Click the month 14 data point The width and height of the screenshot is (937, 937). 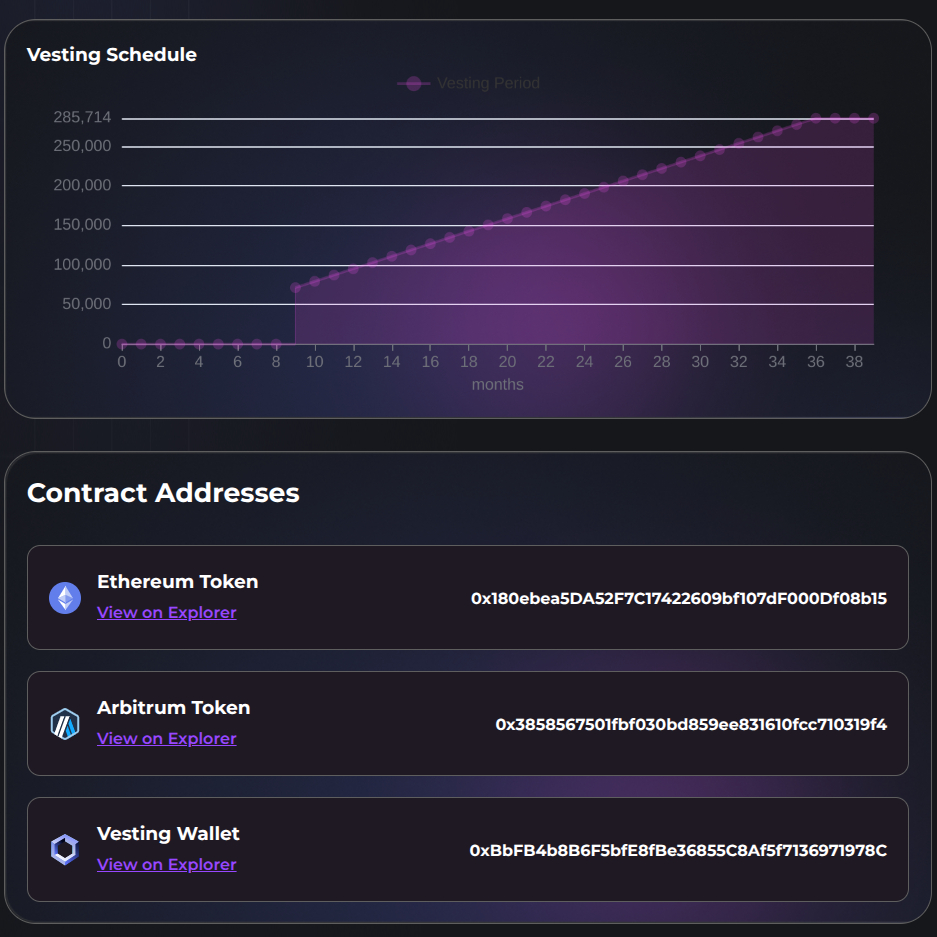(392, 257)
